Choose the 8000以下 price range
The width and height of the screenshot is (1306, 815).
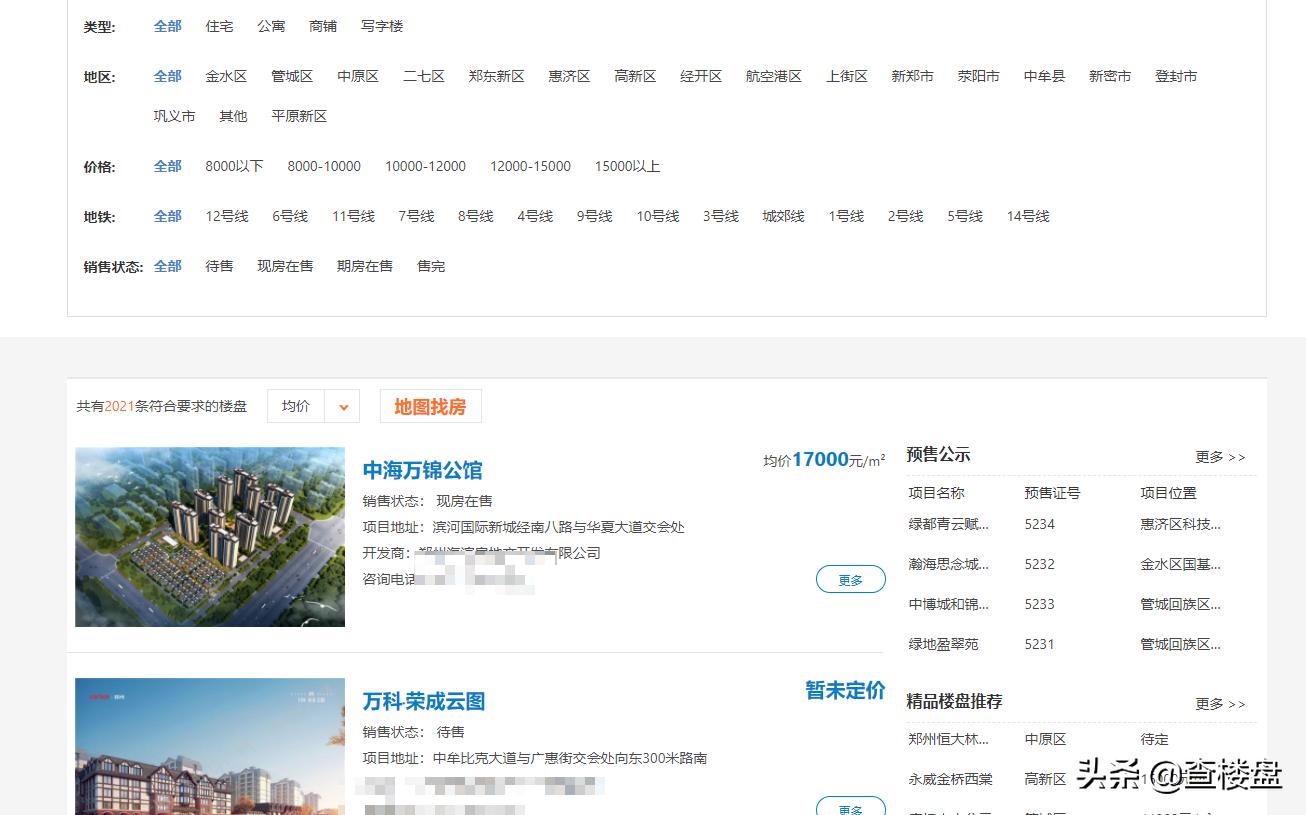[x=234, y=166]
